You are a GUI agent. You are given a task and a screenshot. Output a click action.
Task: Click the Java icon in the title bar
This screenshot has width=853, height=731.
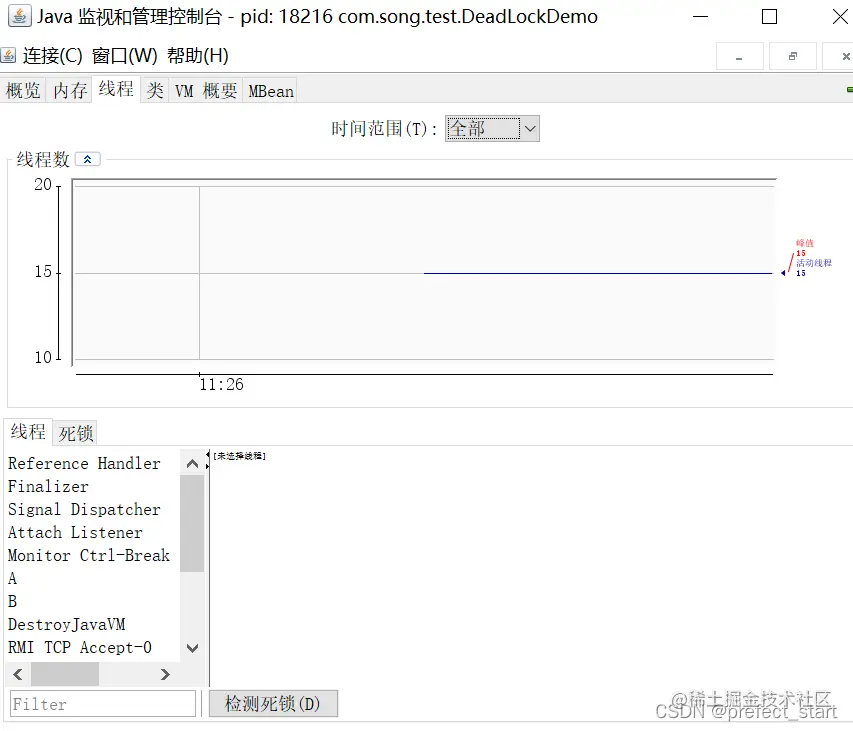click(20, 16)
